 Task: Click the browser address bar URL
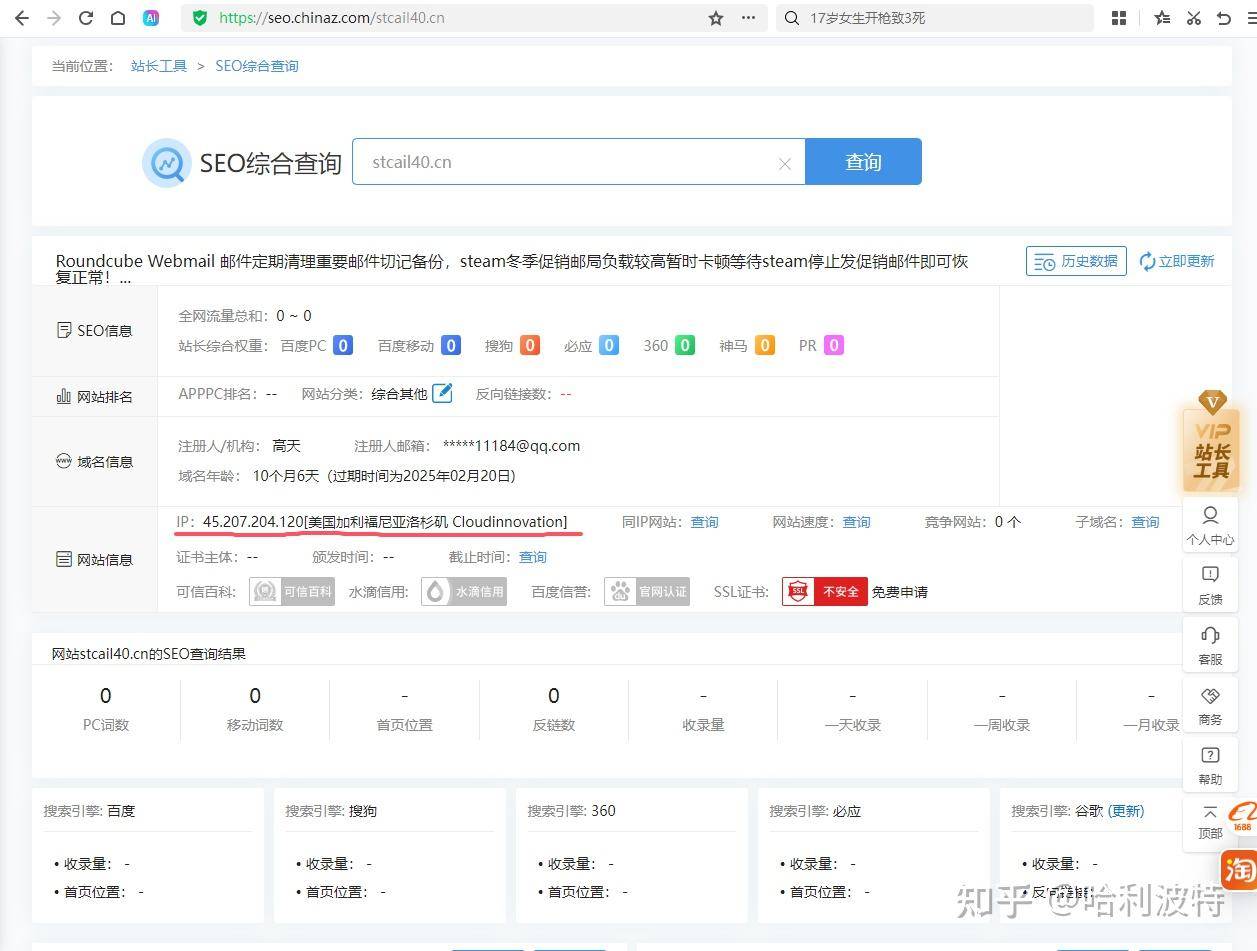[x=331, y=18]
